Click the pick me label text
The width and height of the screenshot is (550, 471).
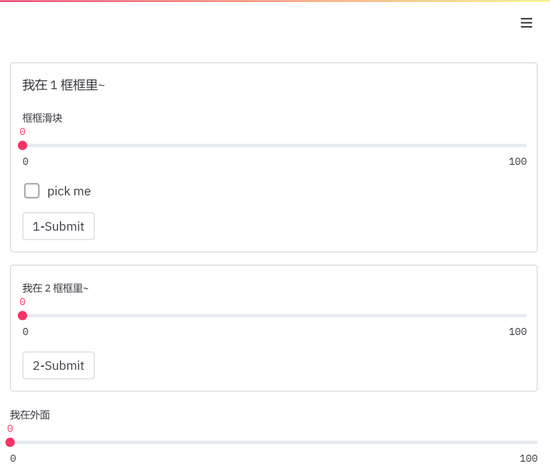69,191
